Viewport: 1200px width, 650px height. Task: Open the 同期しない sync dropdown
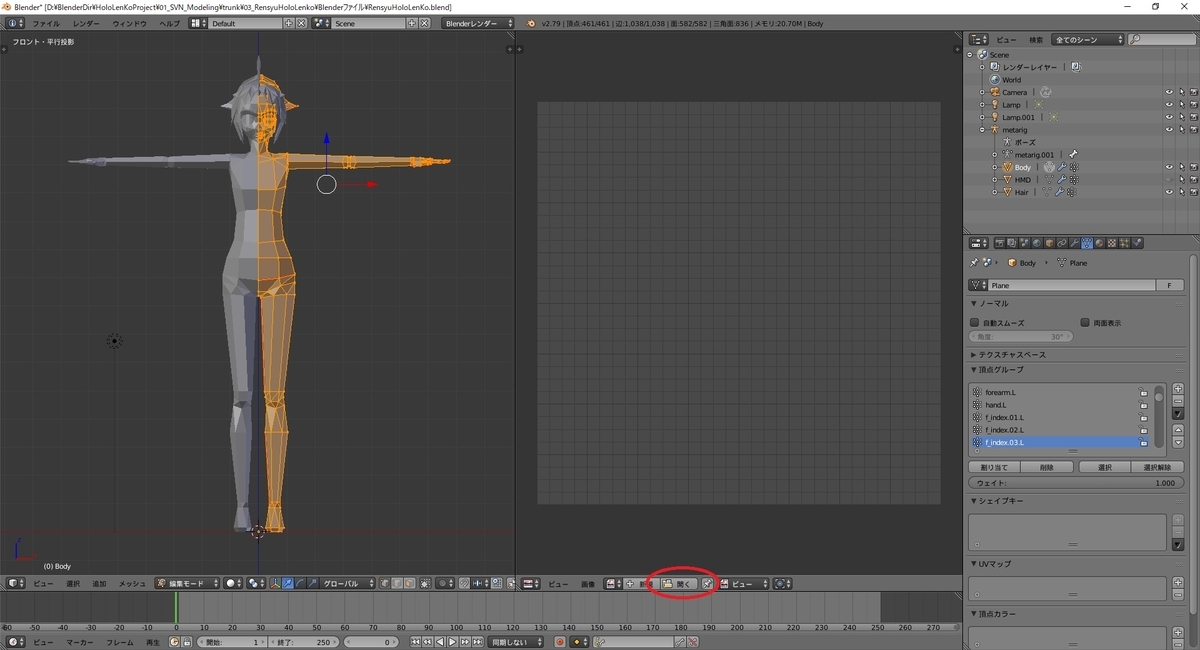click(516, 642)
